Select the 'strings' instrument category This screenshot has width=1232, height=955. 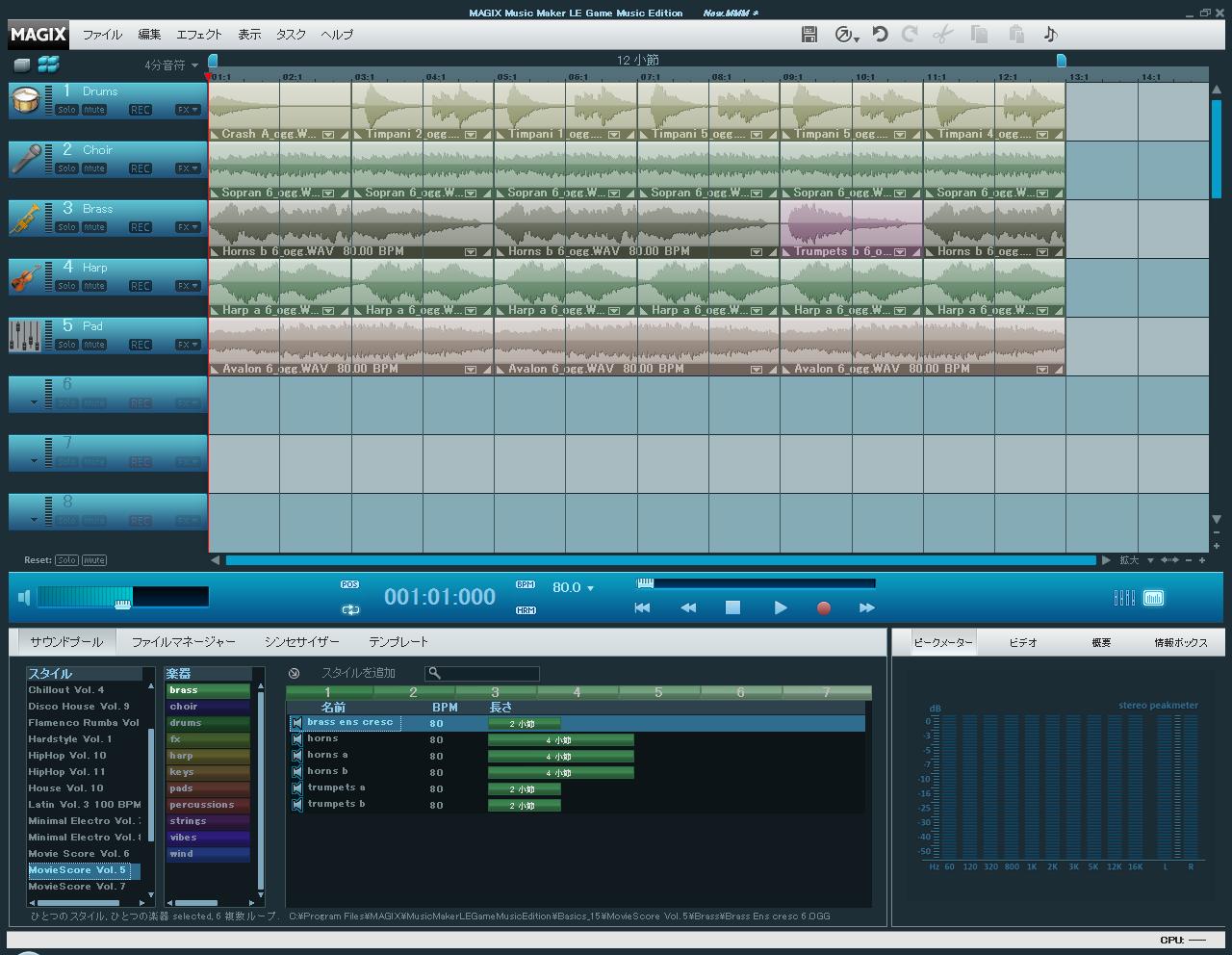[208, 821]
